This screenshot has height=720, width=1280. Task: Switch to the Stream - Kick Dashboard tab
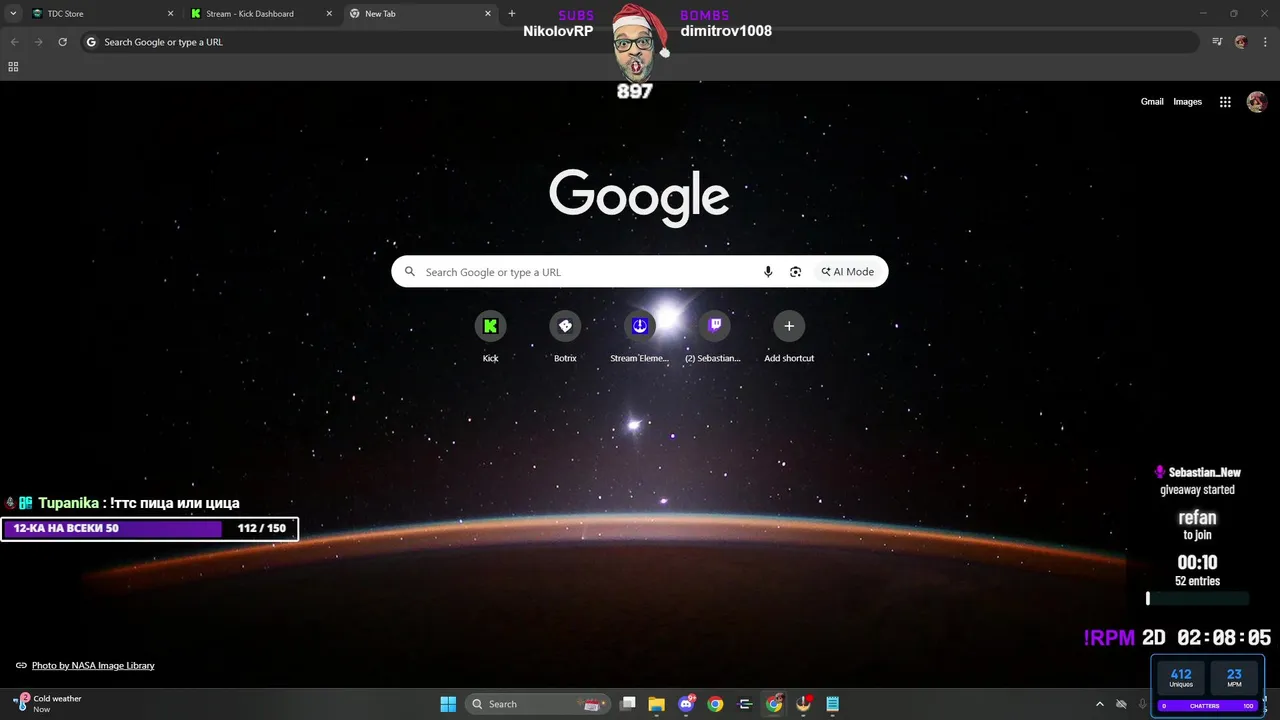tap(260, 14)
